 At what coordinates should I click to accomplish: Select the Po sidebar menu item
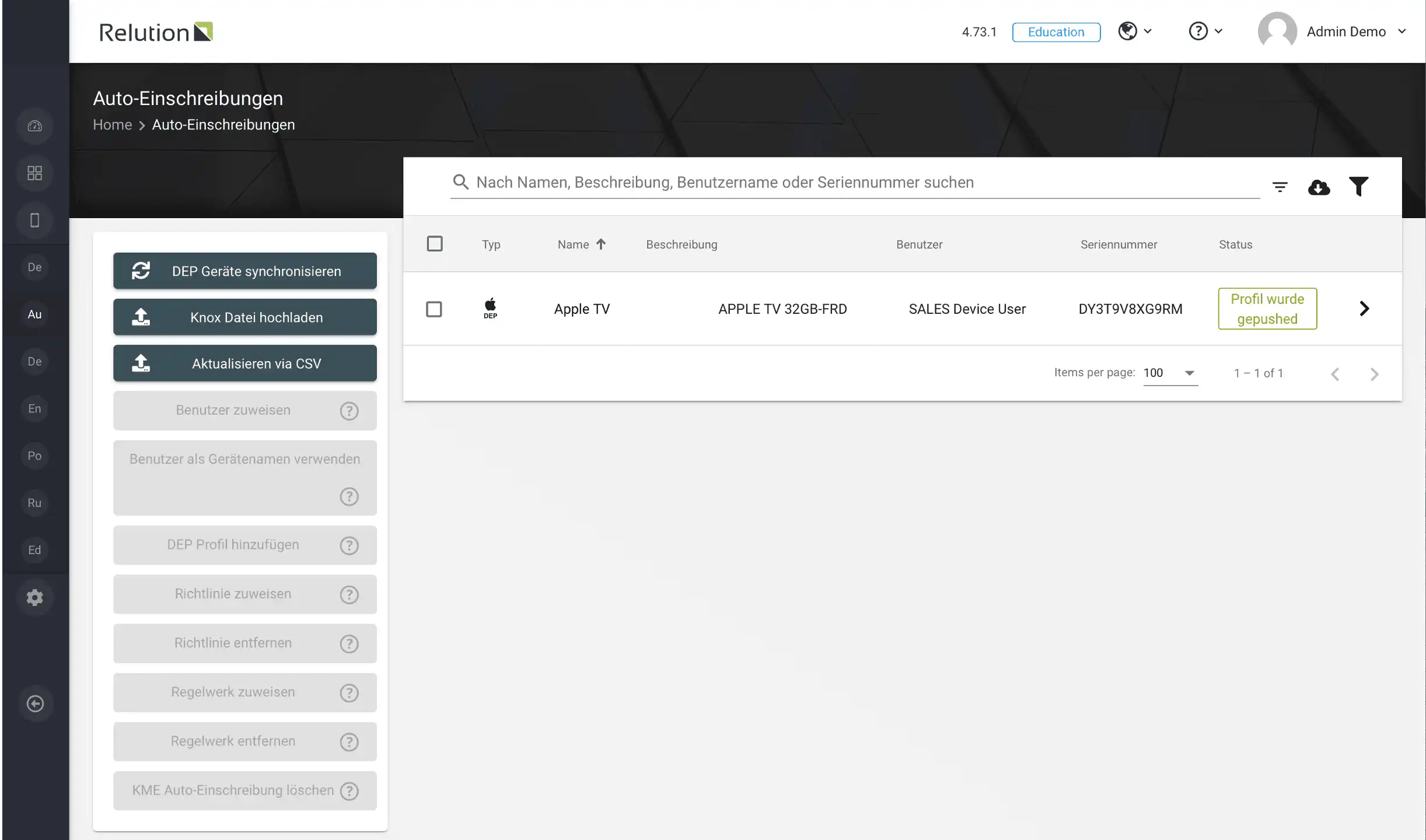(35, 456)
